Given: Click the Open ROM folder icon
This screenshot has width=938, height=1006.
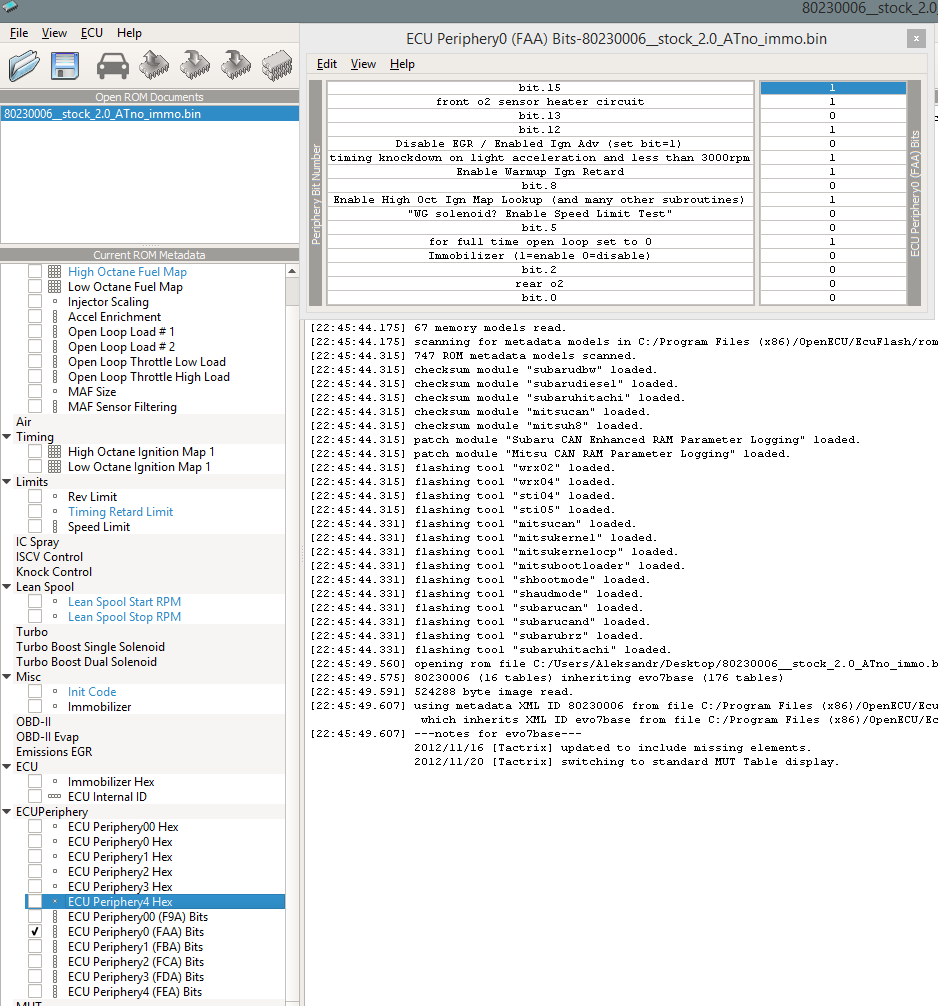Looking at the screenshot, I should click(x=24, y=66).
